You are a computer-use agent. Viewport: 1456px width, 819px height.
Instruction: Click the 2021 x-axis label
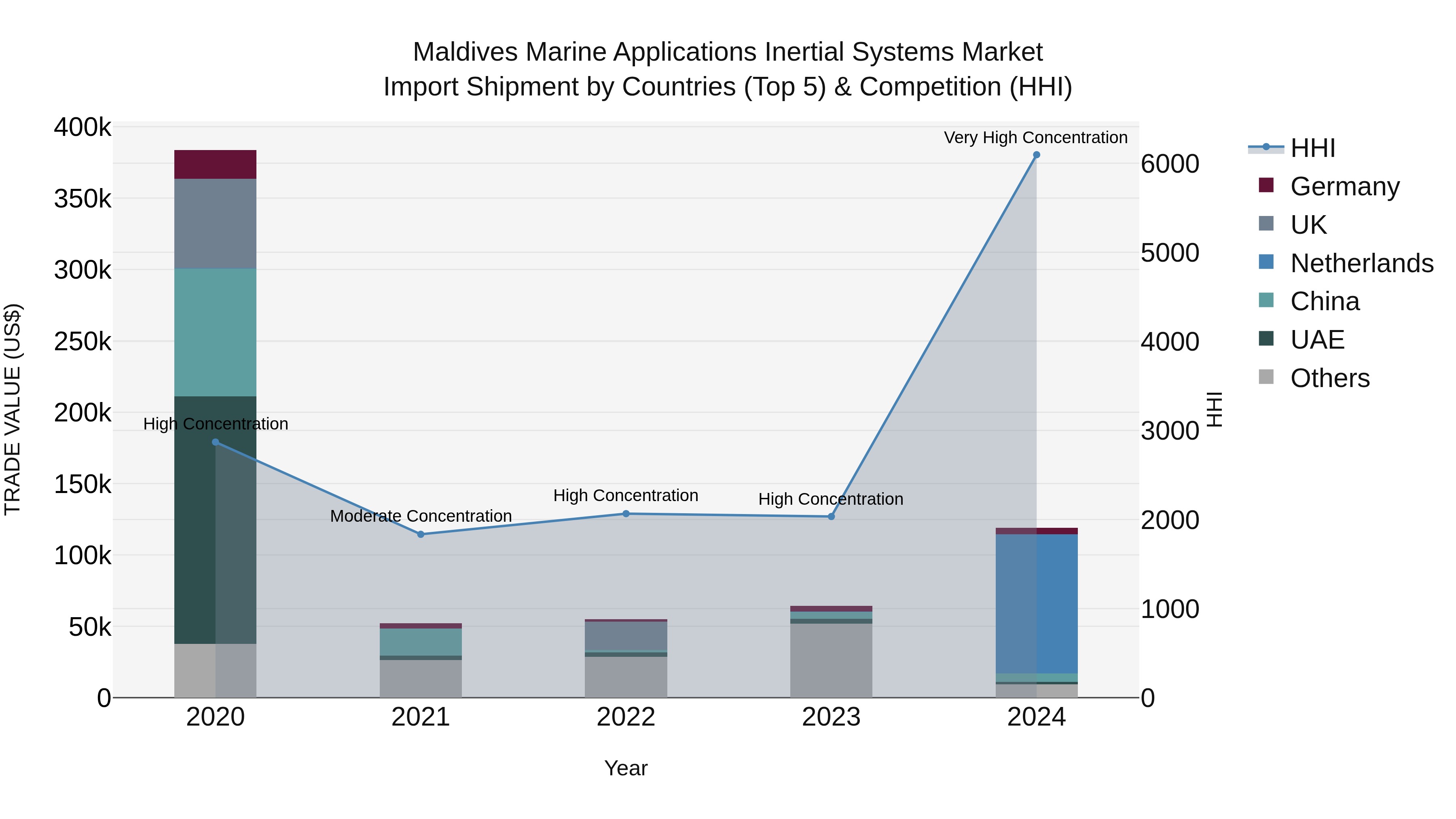click(x=421, y=717)
